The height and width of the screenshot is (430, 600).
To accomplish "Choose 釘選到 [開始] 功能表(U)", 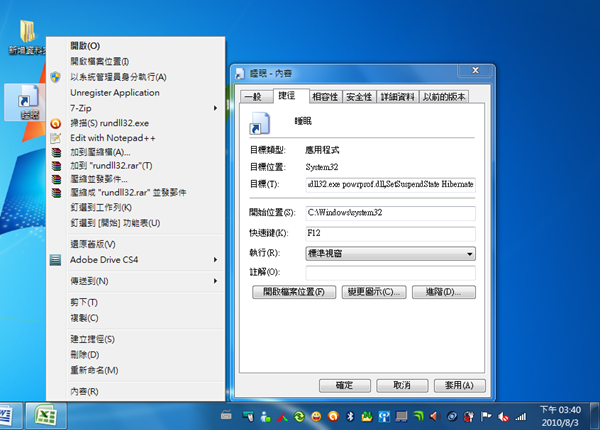I will [135, 223].
